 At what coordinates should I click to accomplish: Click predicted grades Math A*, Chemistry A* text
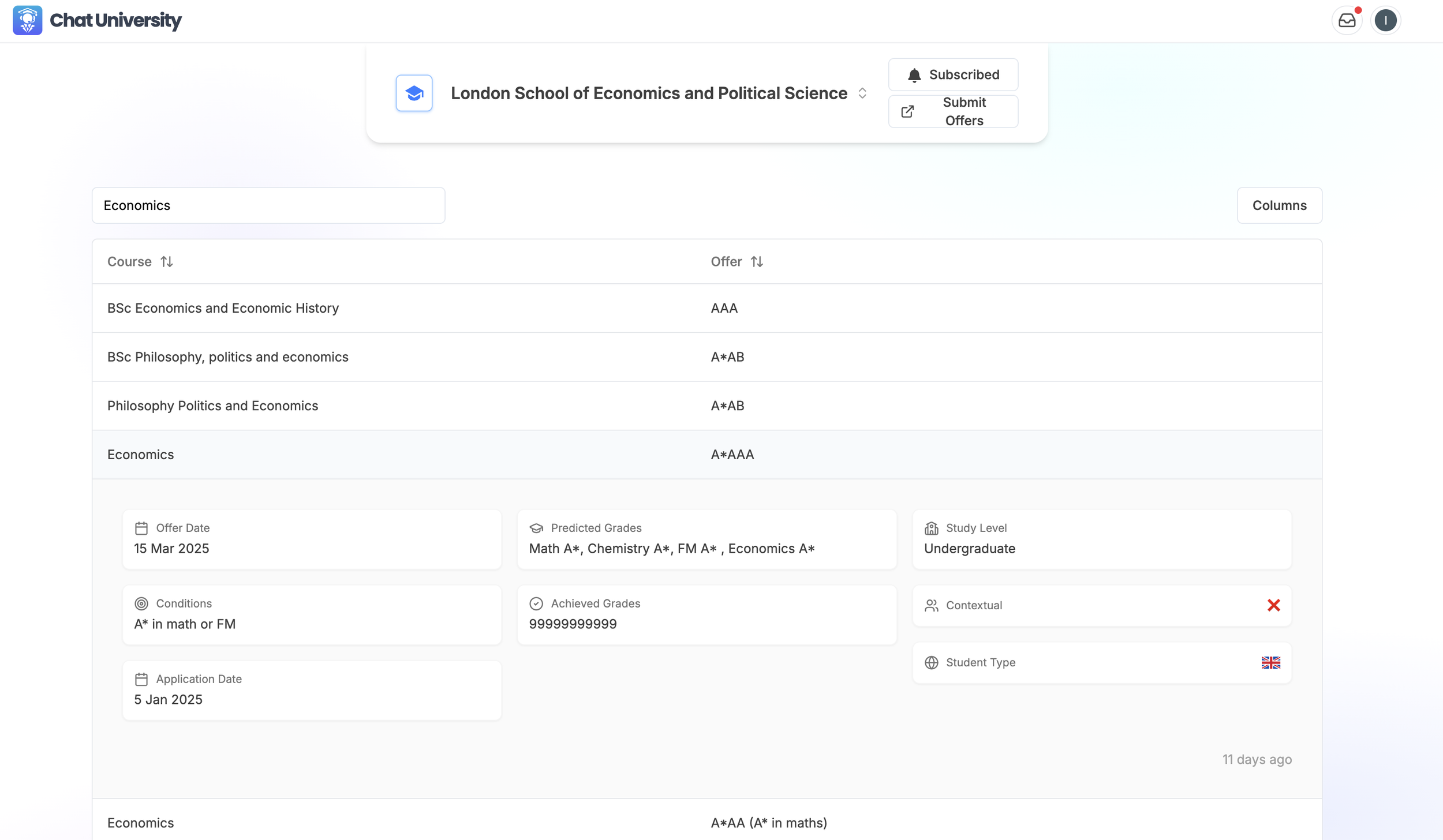click(x=671, y=548)
